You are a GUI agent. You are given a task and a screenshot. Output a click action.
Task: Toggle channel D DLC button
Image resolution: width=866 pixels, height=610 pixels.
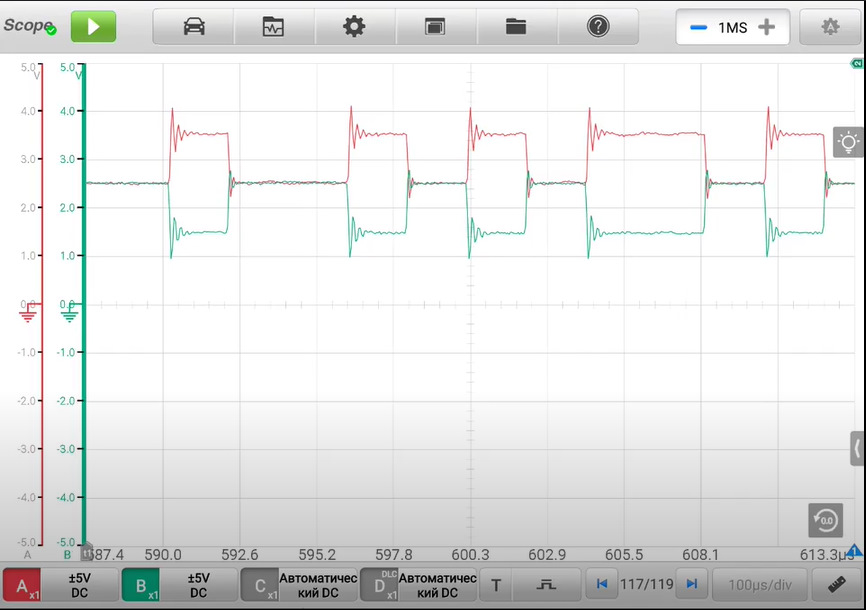pyautogui.click(x=379, y=585)
